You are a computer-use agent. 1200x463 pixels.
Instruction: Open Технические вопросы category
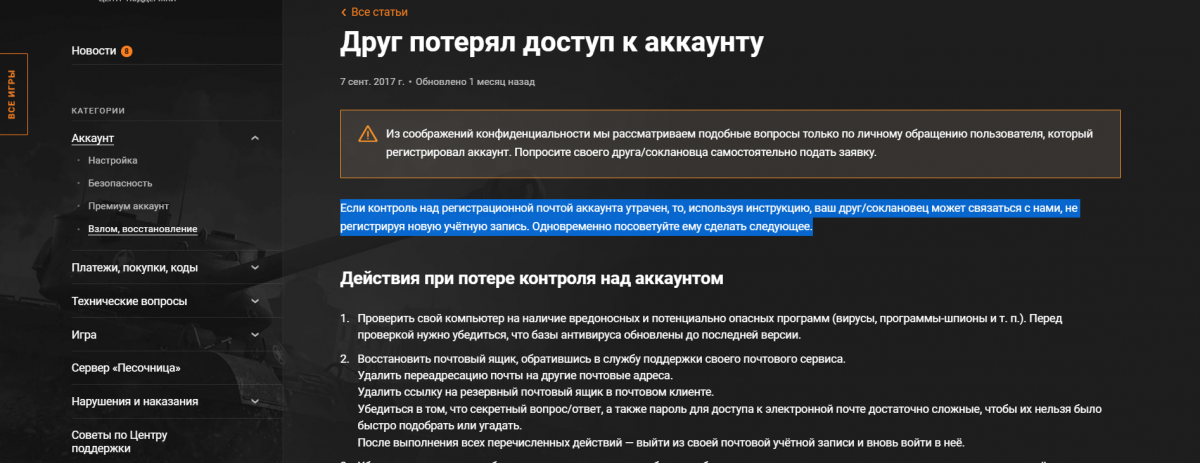coord(129,301)
